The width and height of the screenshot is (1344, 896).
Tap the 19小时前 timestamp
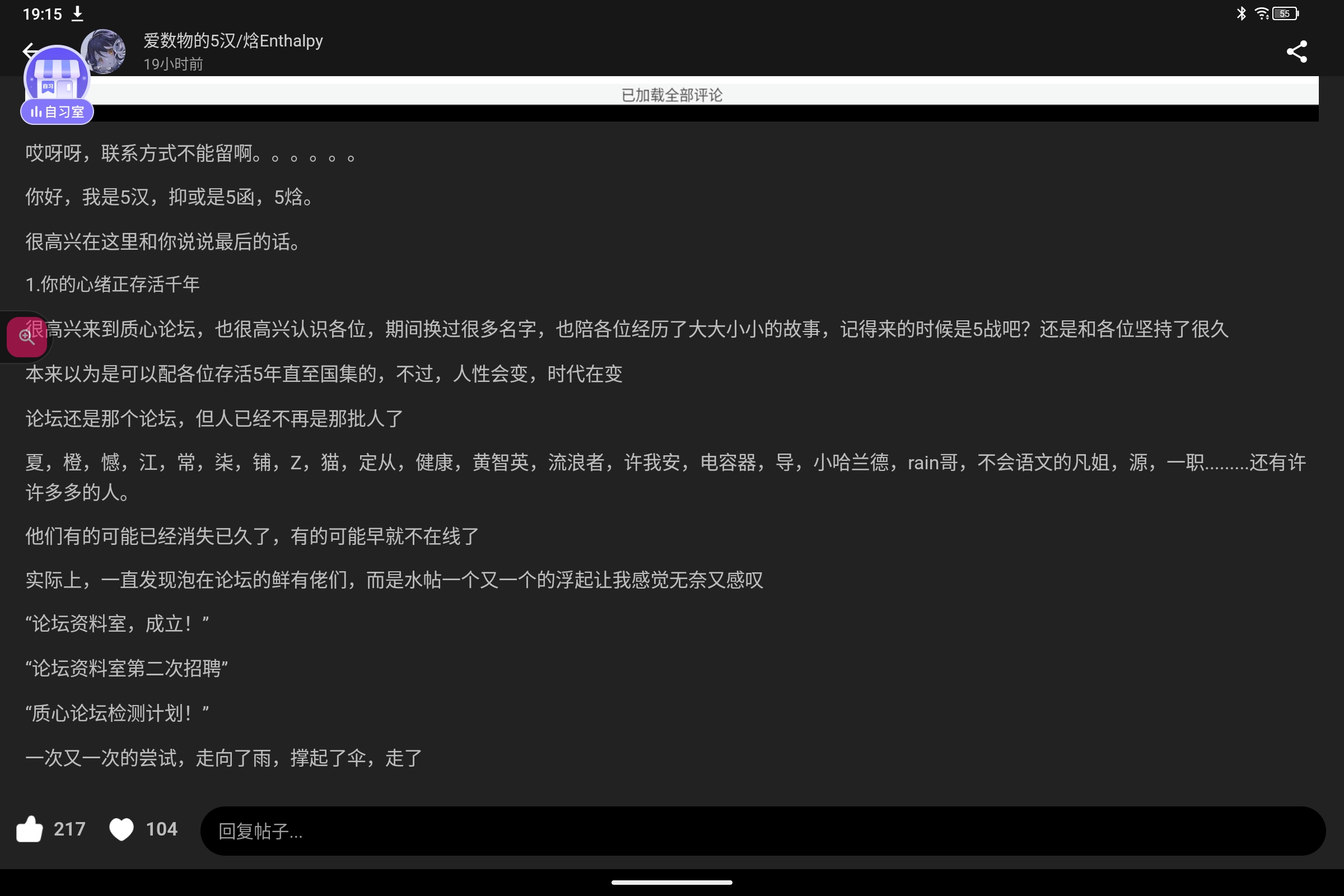tap(173, 64)
